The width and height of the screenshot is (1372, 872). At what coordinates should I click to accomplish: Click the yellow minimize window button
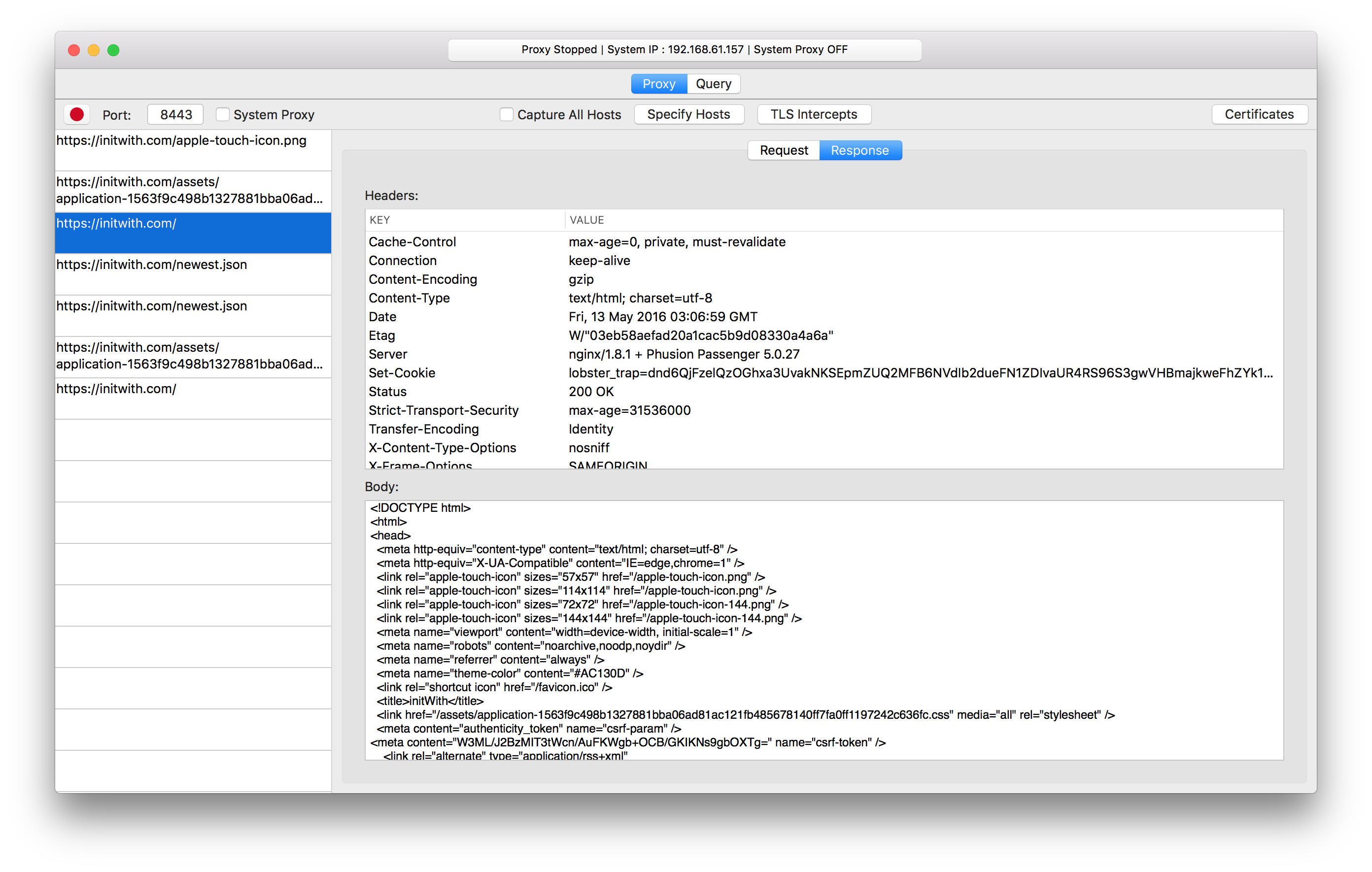pos(94,50)
